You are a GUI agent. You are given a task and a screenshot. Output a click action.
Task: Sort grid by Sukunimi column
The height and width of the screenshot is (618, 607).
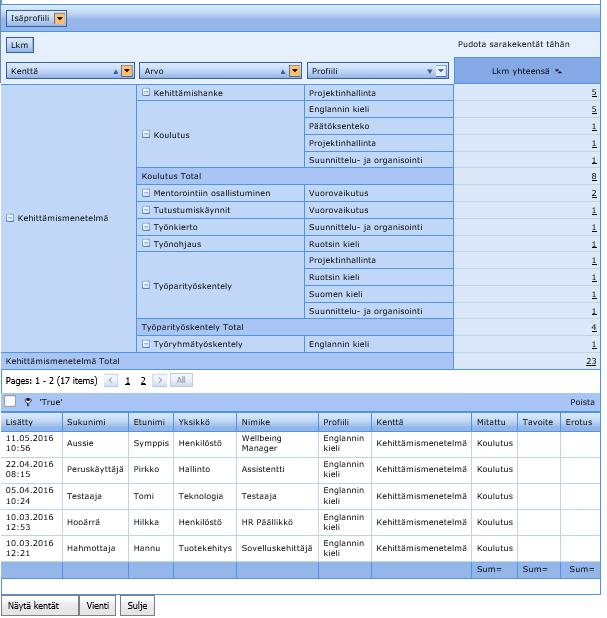tap(95, 422)
